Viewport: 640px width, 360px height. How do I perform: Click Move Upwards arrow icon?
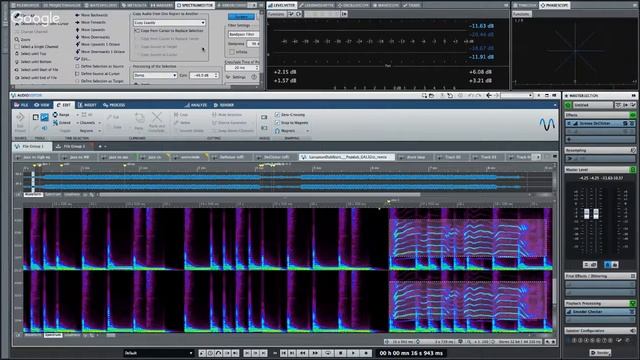click(78, 29)
